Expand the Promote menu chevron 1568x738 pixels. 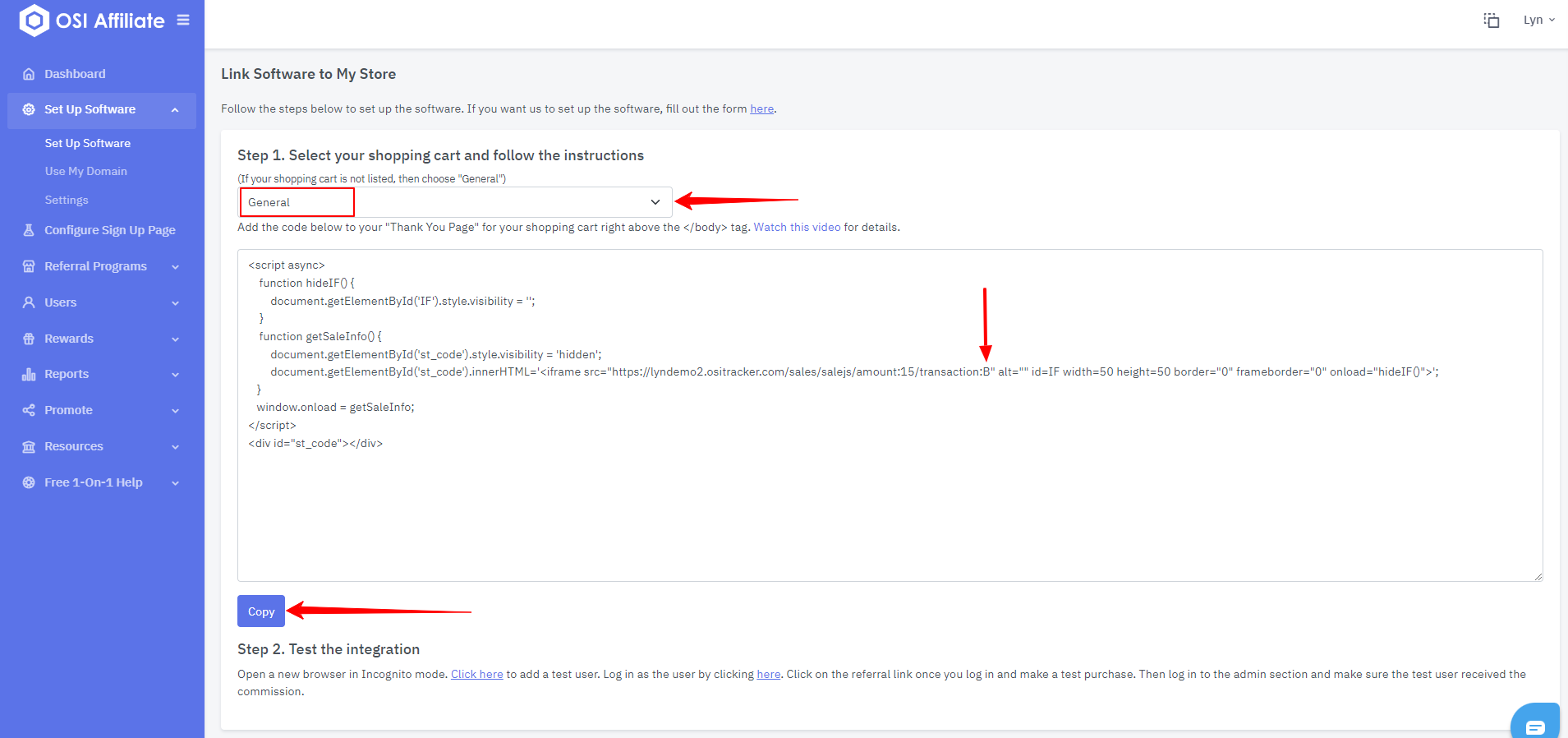click(175, 411)
